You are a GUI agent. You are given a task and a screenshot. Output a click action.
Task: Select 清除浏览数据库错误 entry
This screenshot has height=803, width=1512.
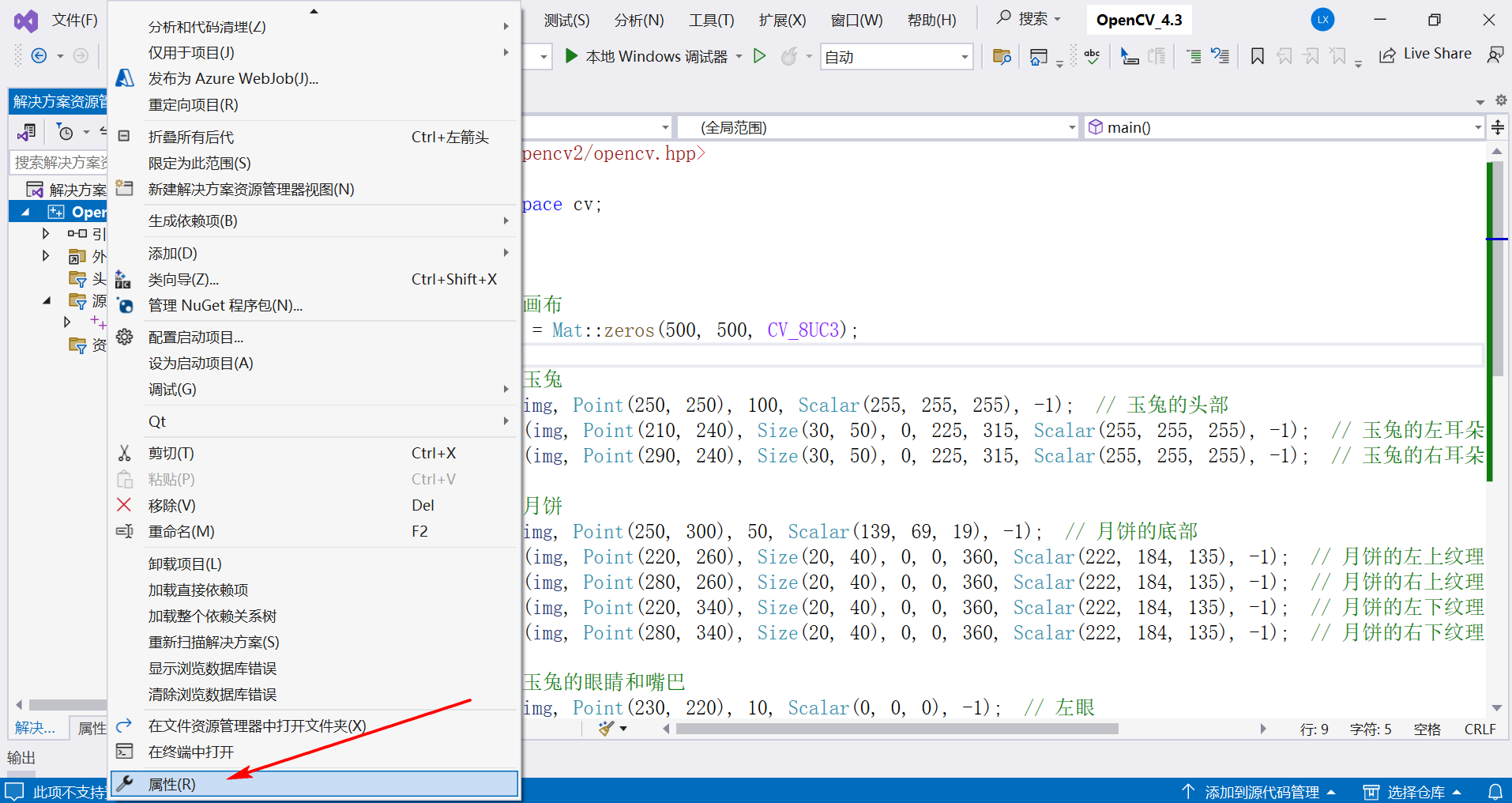(x=314, y=694)
